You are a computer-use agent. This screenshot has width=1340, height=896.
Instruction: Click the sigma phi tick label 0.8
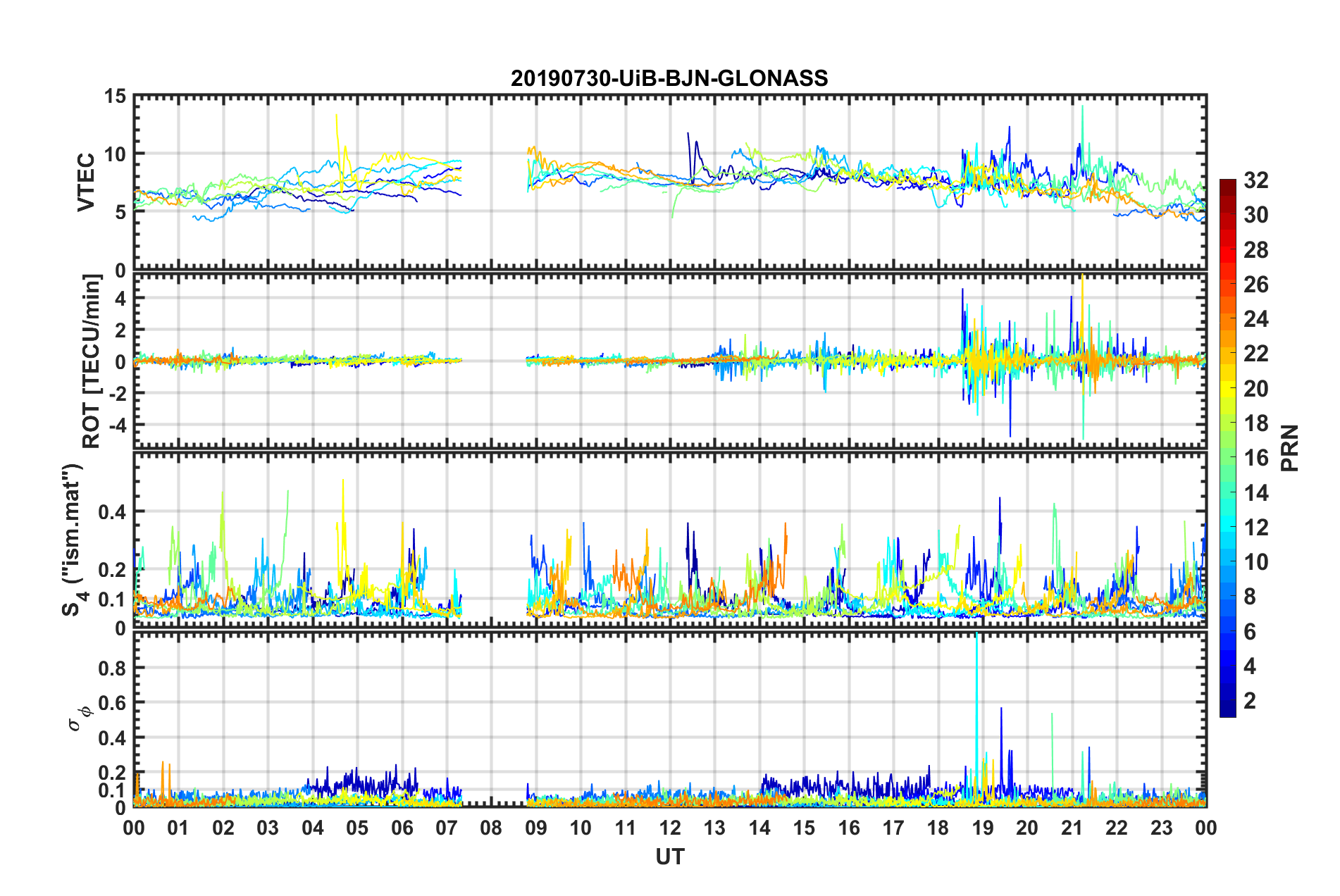coord(112,668)
